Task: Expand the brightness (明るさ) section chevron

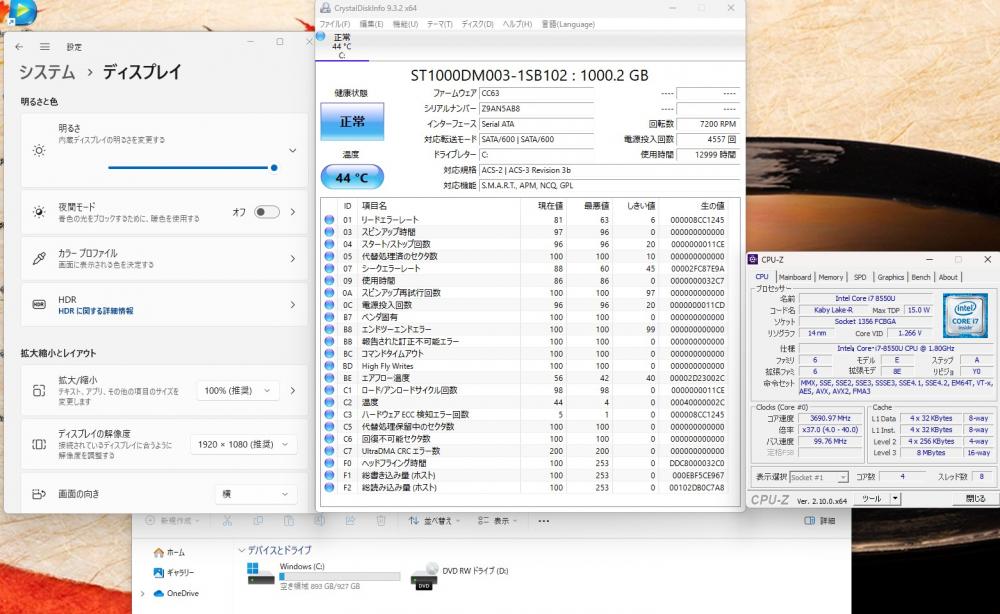Action: [293, 150]
